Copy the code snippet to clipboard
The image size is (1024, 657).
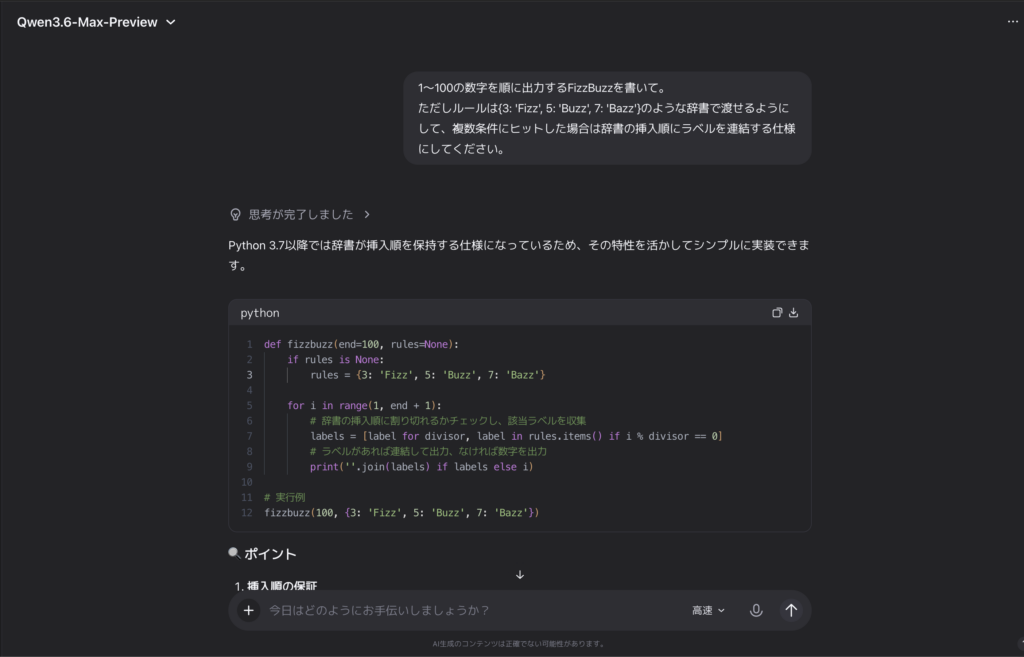[777, 312]
